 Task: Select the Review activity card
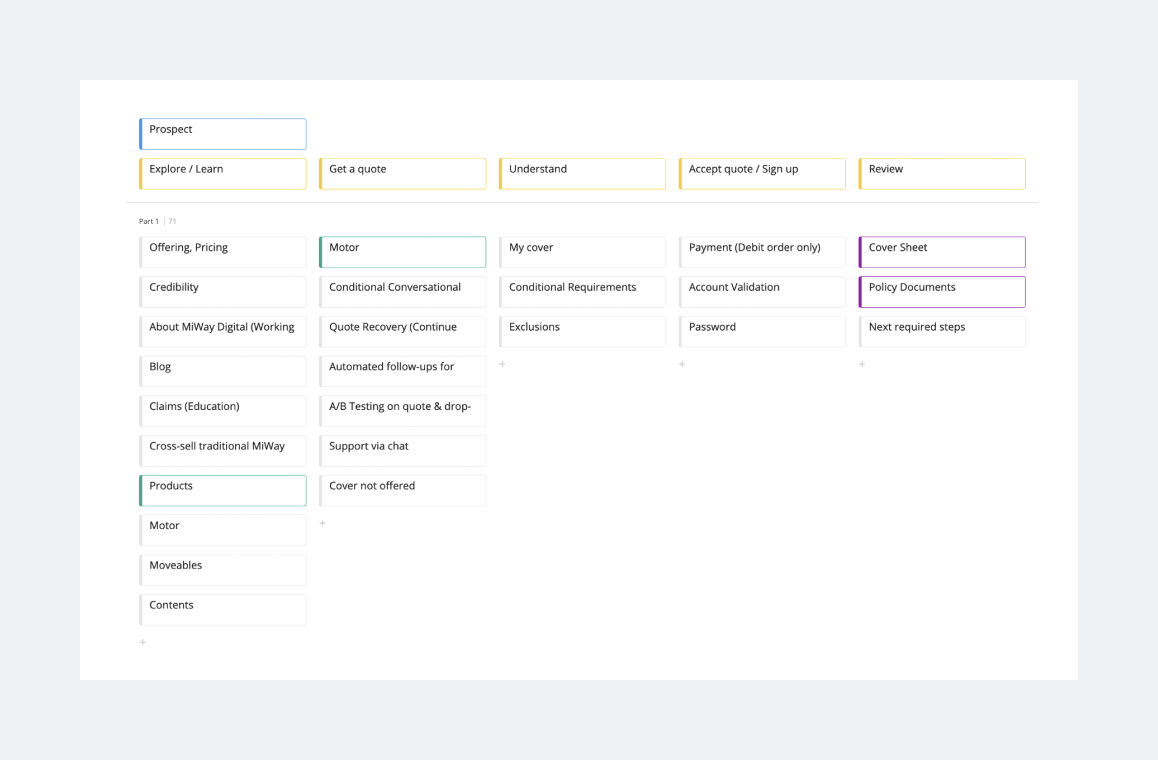click(942, 173)
